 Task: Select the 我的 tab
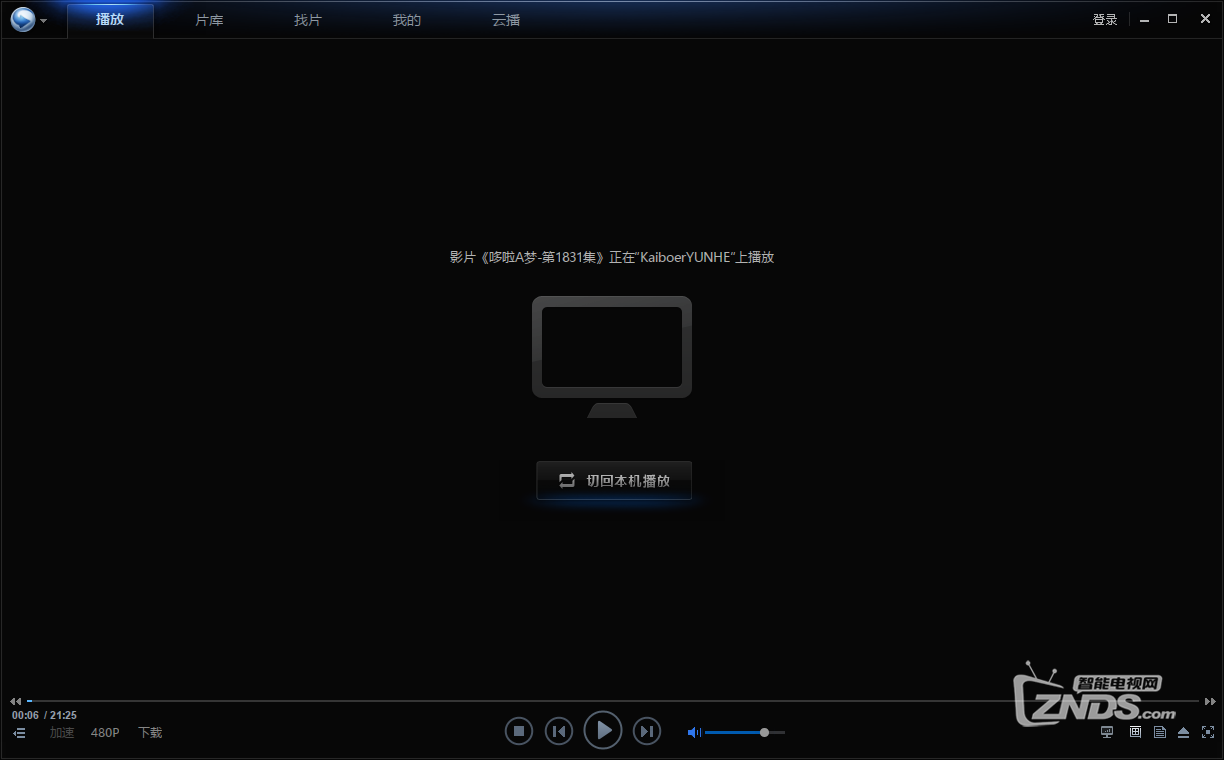407,20
